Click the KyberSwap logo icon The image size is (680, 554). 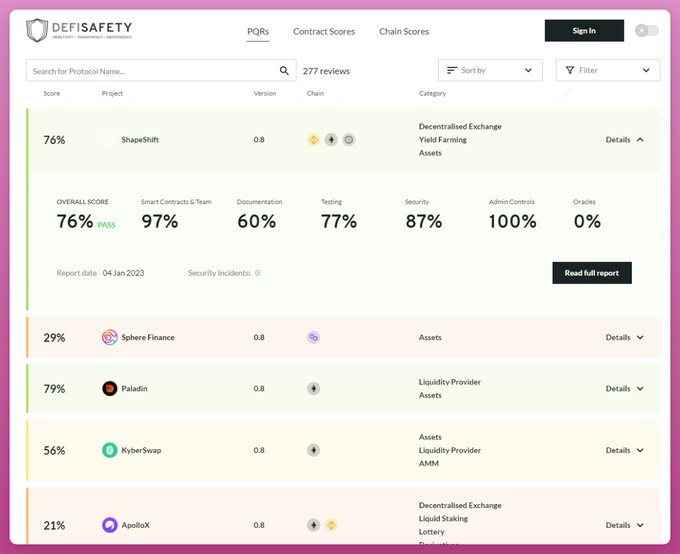[x=110, y=450]
